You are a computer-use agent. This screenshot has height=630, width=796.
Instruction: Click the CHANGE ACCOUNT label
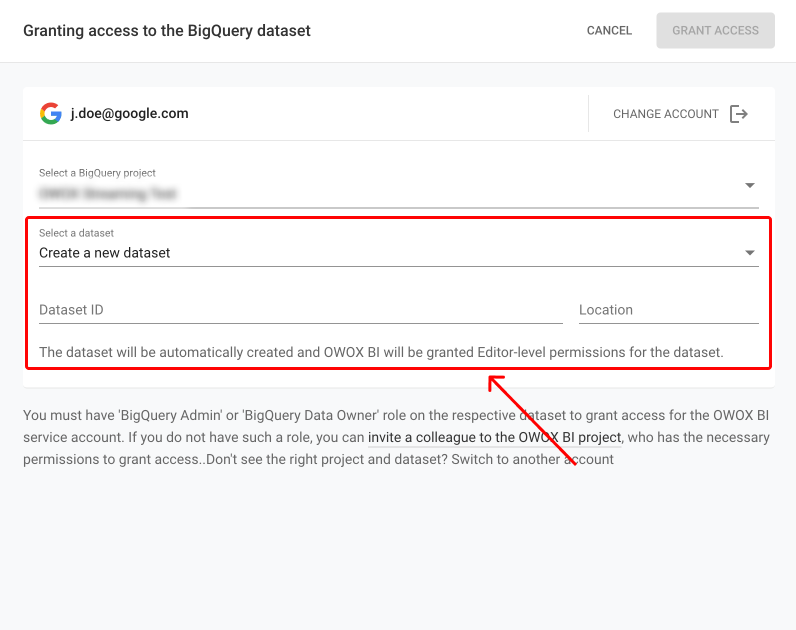point(666,114)
